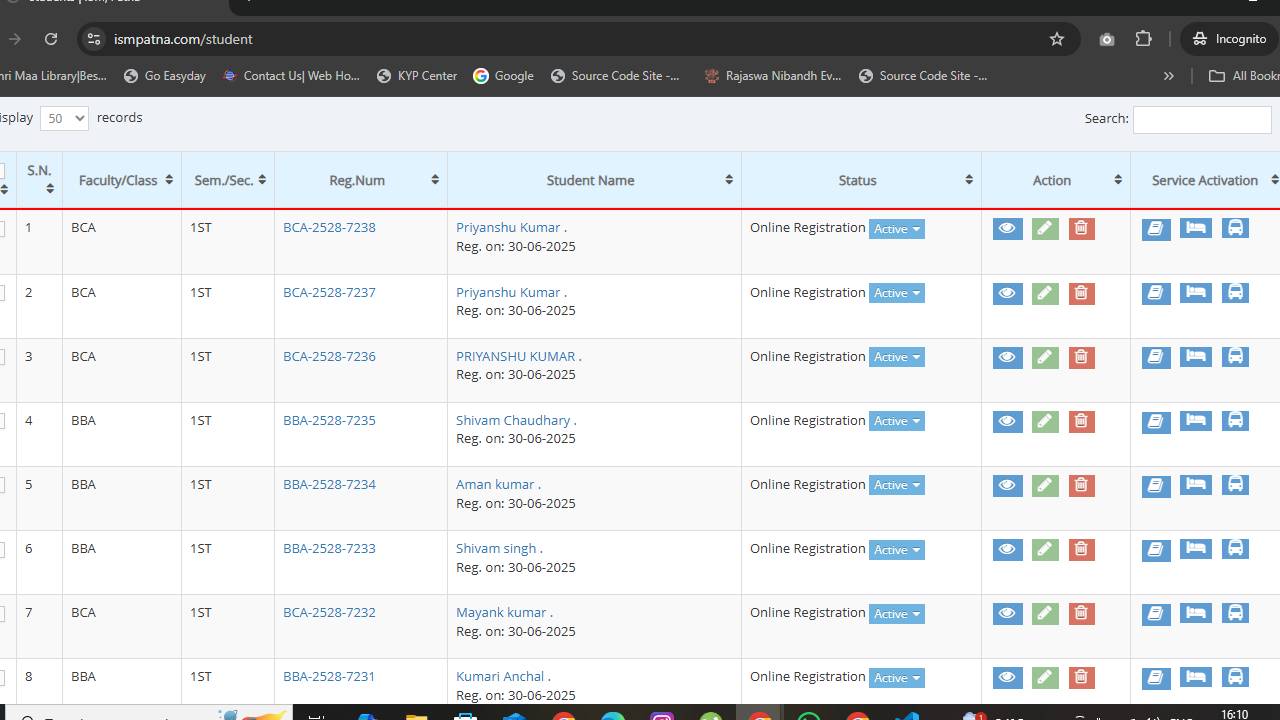Bookmark this page with the star icon
The image size is (1280, 720).
1057,39
